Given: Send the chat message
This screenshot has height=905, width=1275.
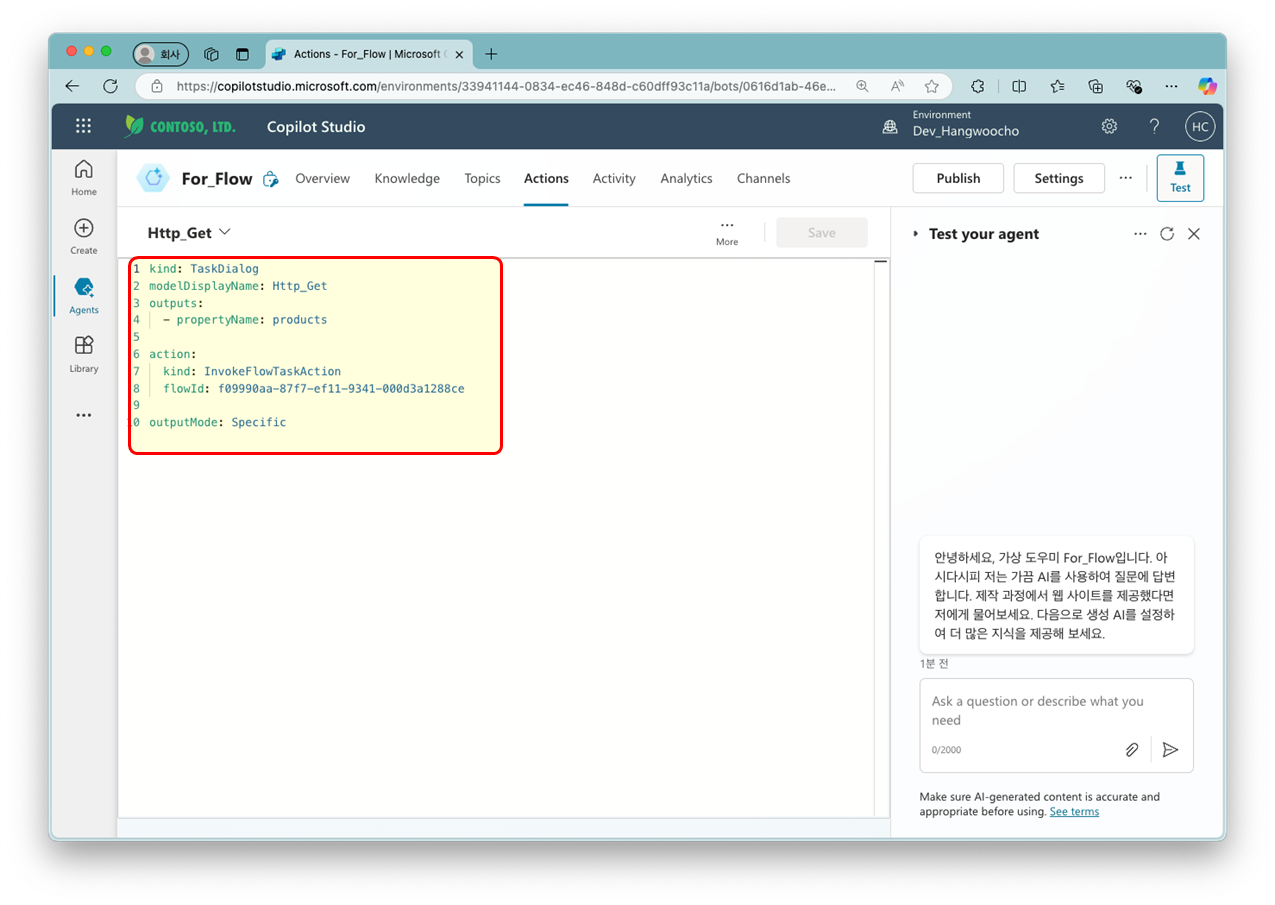Looking at the screenshot, I should coord(1171,749).
